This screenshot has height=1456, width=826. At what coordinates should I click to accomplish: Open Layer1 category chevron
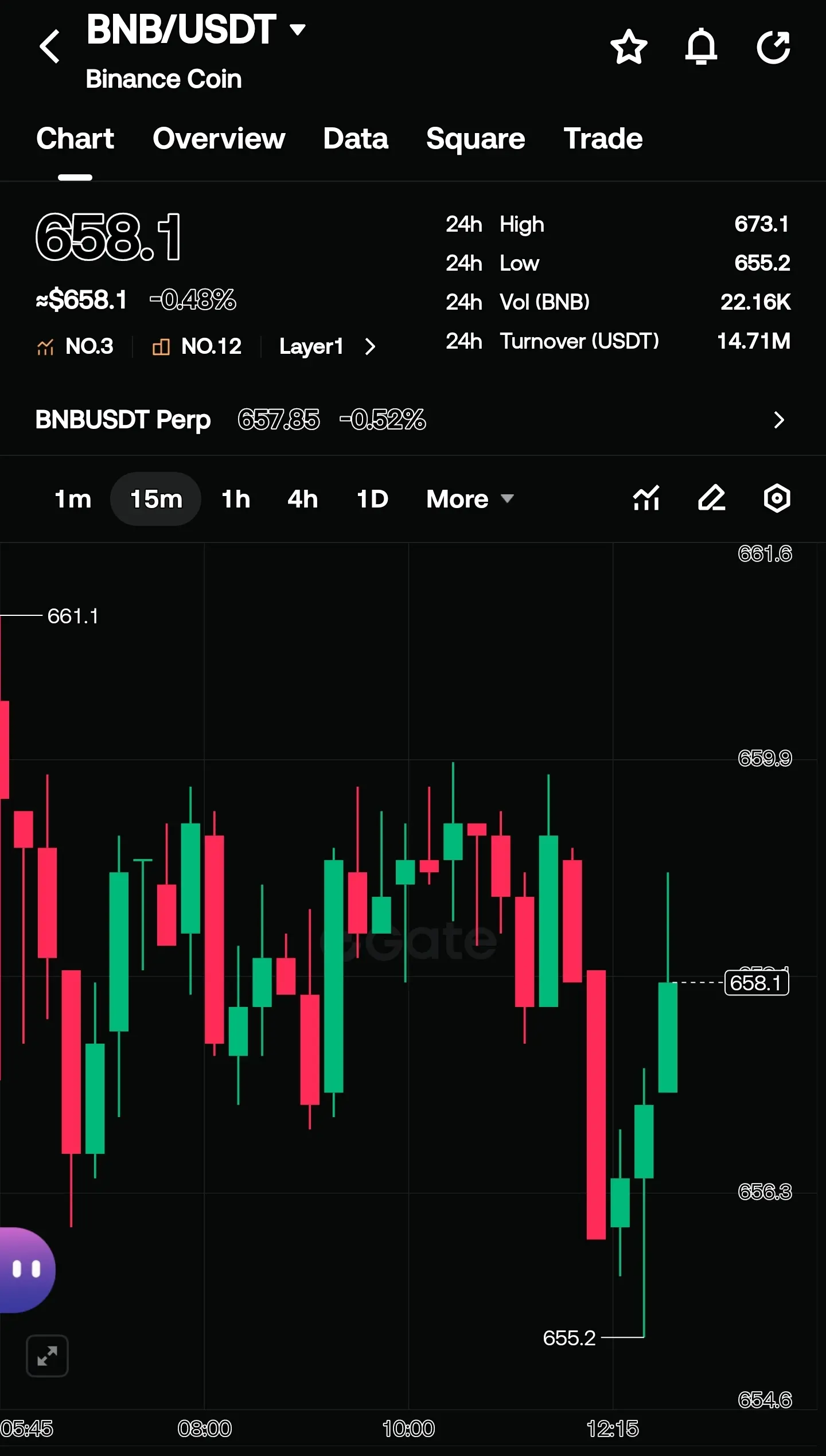click(370, 346)
